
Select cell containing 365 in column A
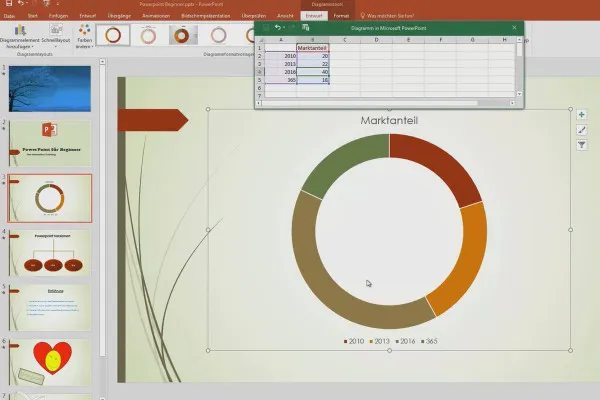tap(280, 80)
